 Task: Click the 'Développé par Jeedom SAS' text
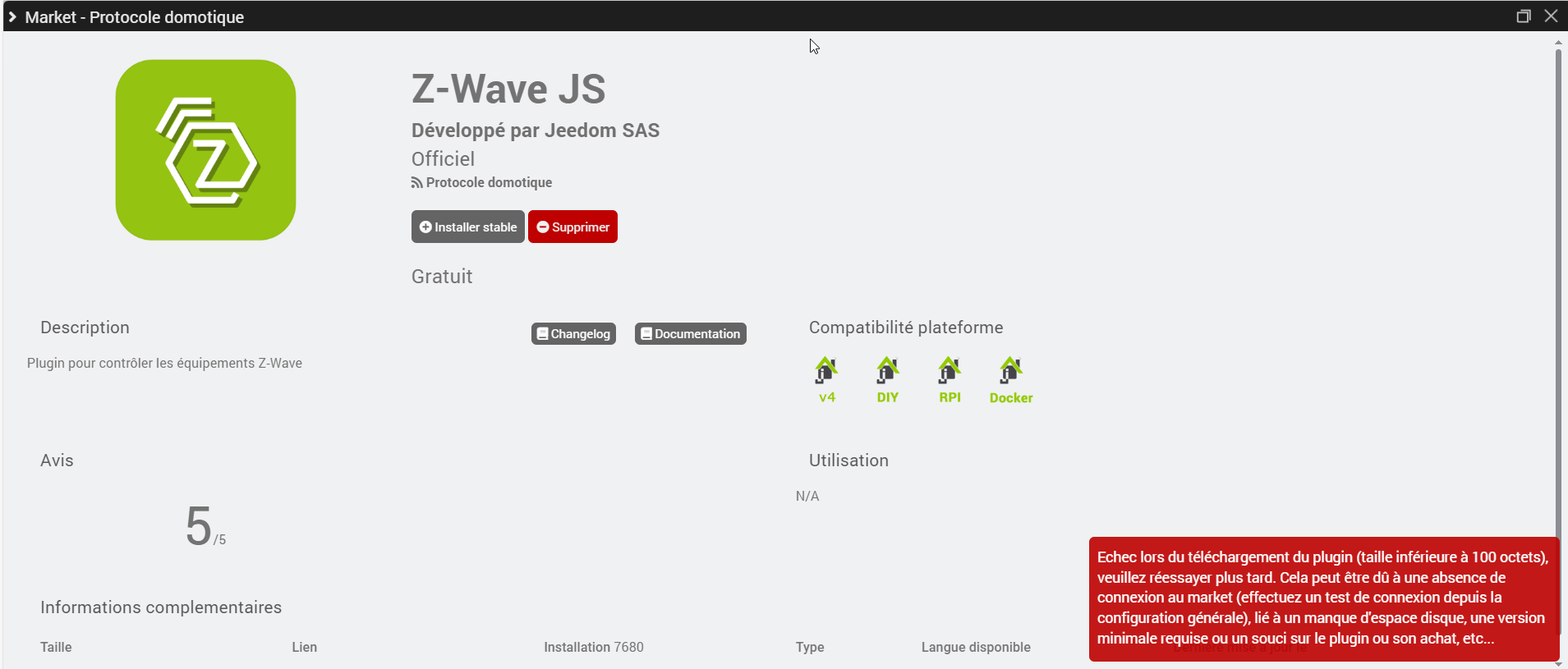click(x=536, y=131)
